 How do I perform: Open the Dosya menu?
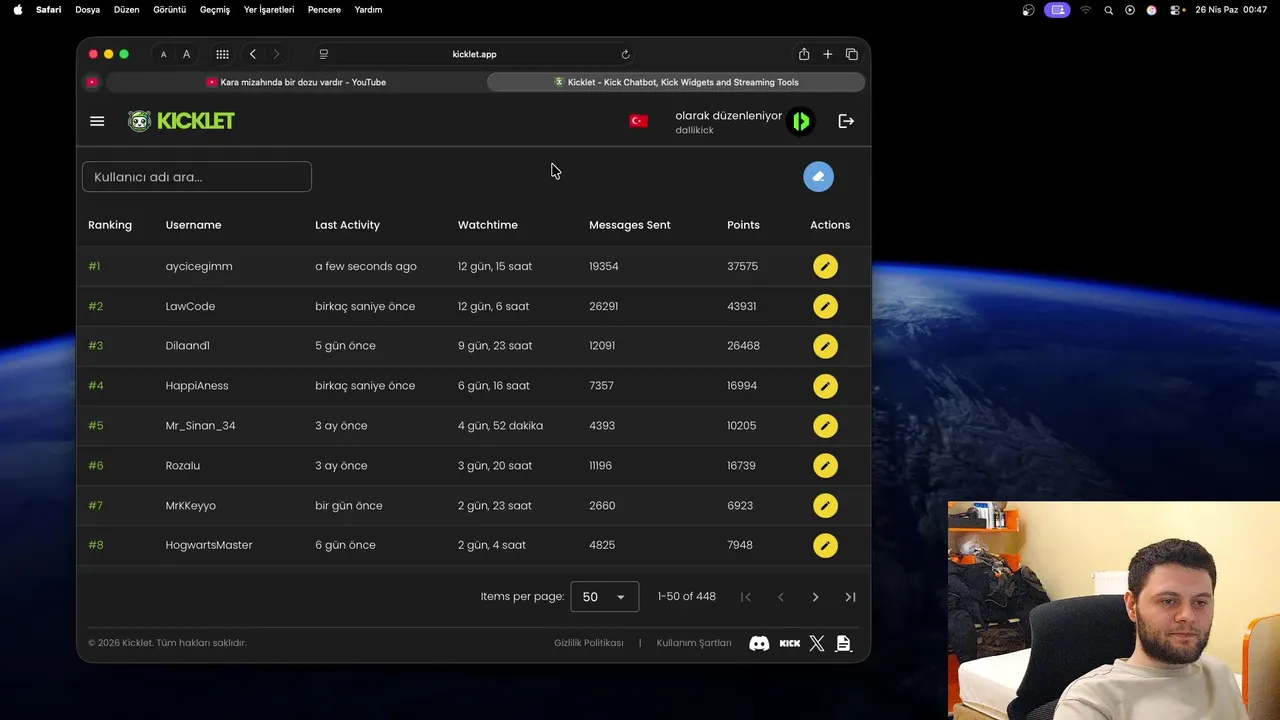(x=88, y=9)
